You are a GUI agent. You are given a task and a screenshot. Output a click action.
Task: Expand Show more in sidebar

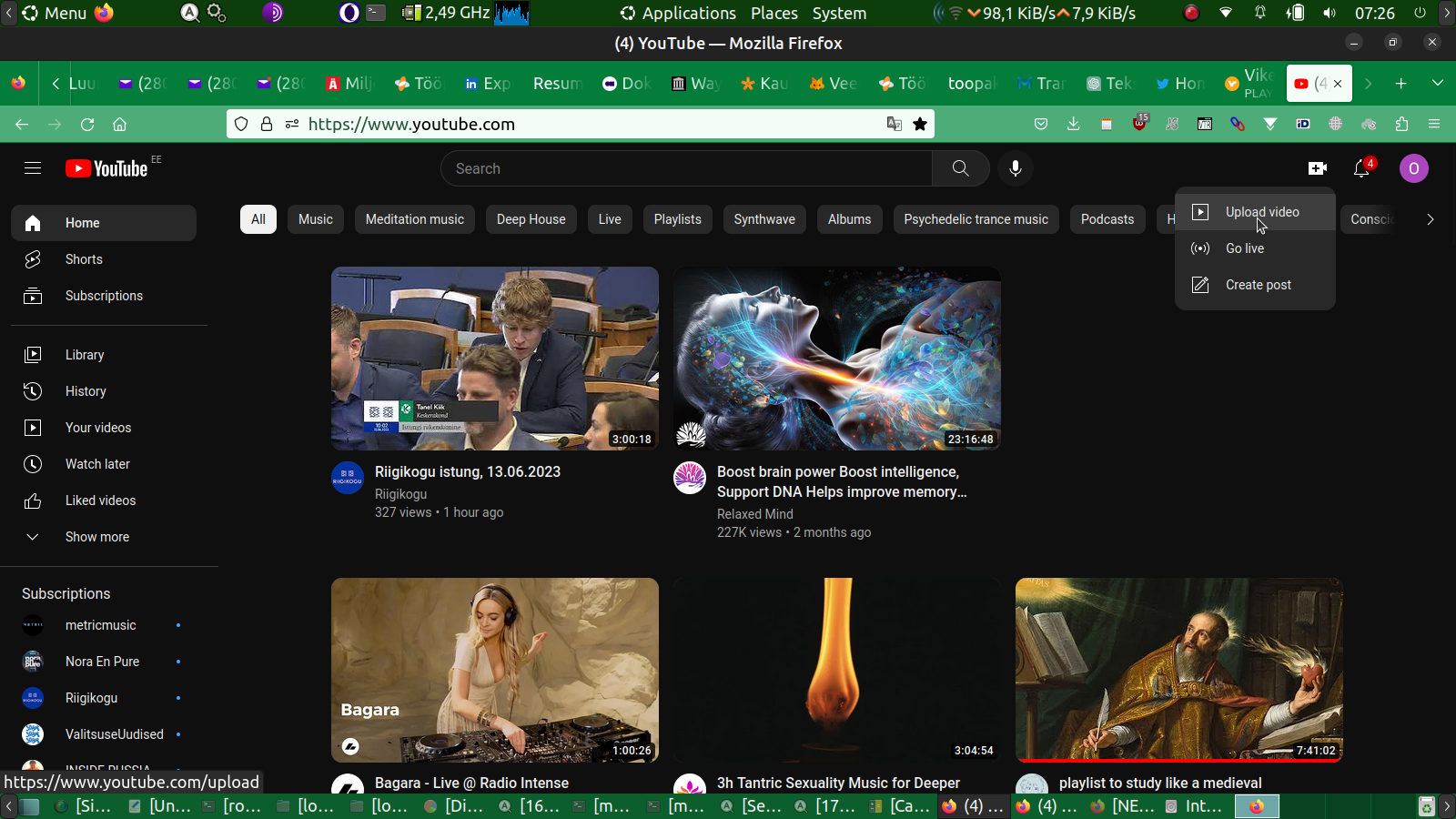pyautogui.click(x=96, y=537)
